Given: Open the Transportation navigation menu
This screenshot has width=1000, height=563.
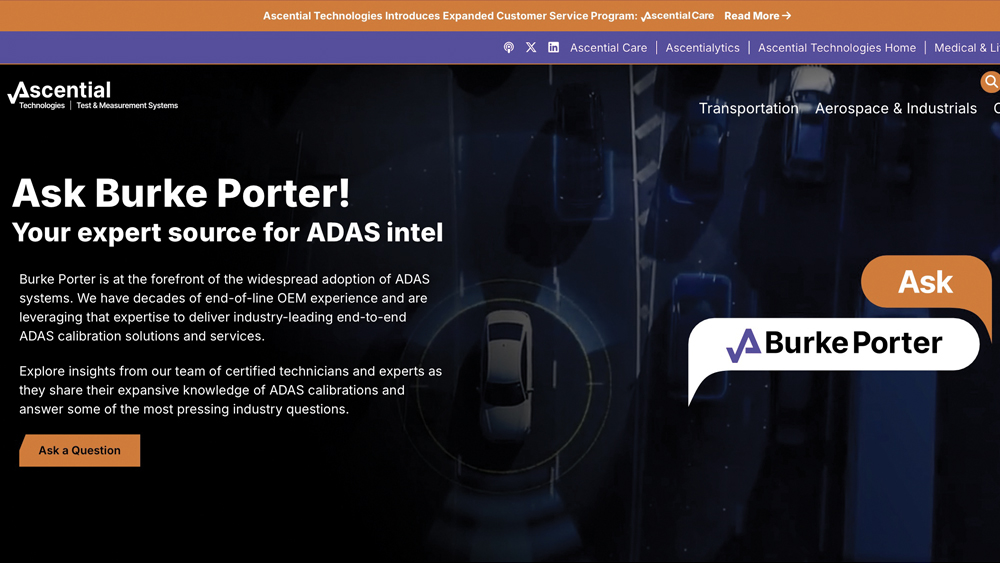Looking at the screenshot, I should 748,108.
